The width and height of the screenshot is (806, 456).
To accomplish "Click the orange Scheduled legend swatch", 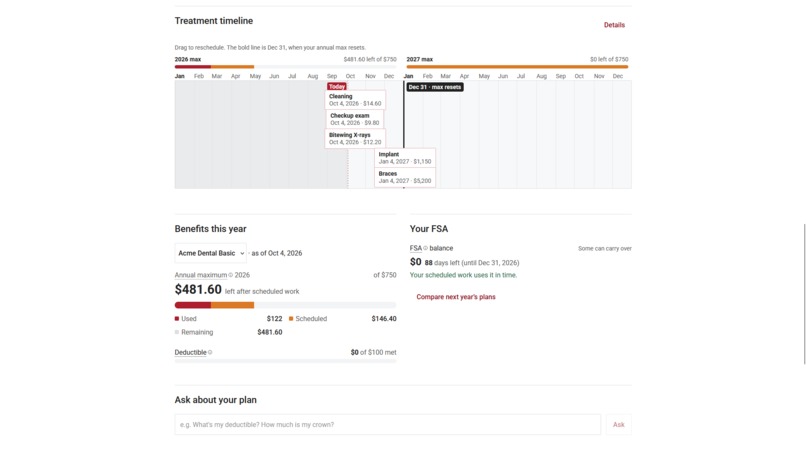I will [x=291, y=319].
